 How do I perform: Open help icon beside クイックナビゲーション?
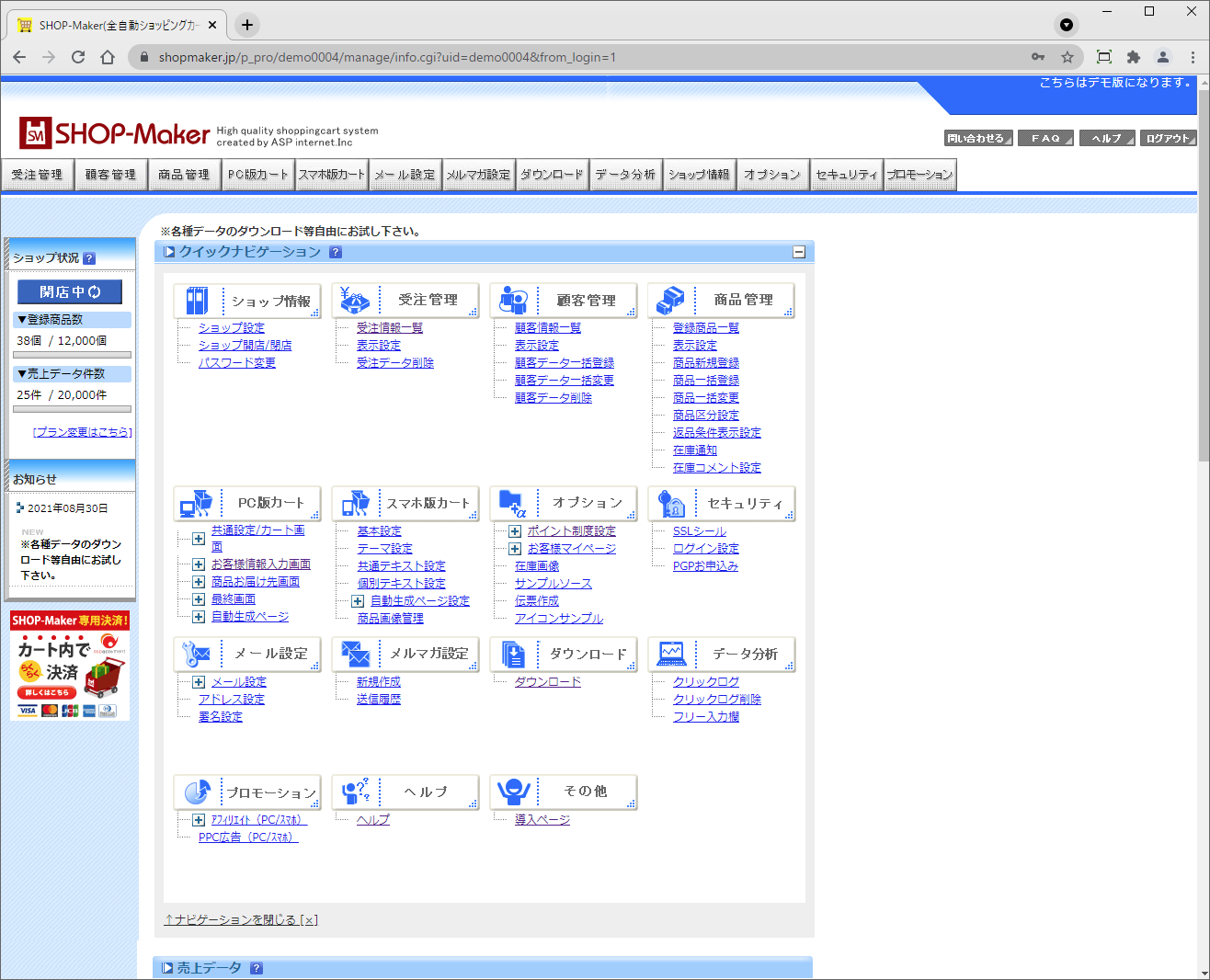tap(336, 252)
